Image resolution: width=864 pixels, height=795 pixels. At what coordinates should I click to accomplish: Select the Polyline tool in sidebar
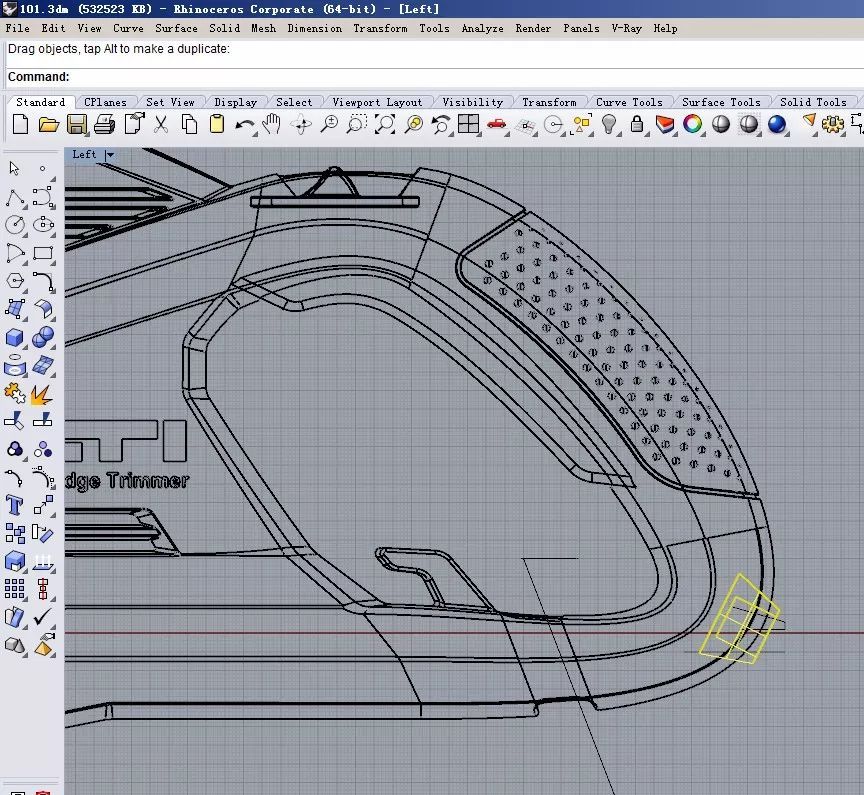pos(15,197)
